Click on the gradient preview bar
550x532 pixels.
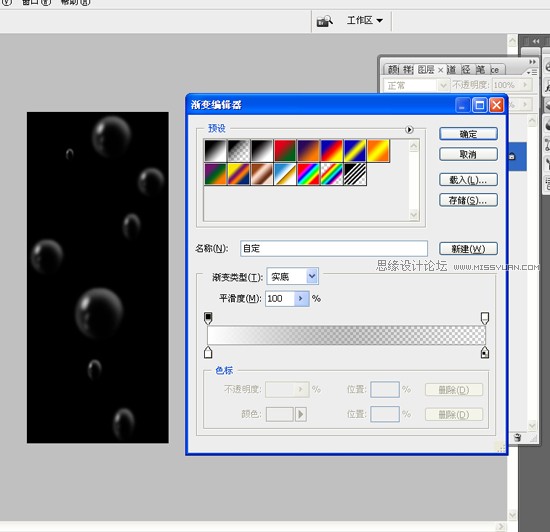click(346, 335)
